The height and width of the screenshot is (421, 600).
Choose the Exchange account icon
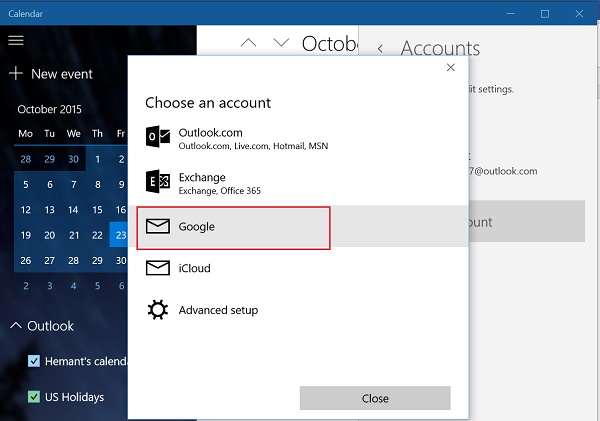pos(158,181)
